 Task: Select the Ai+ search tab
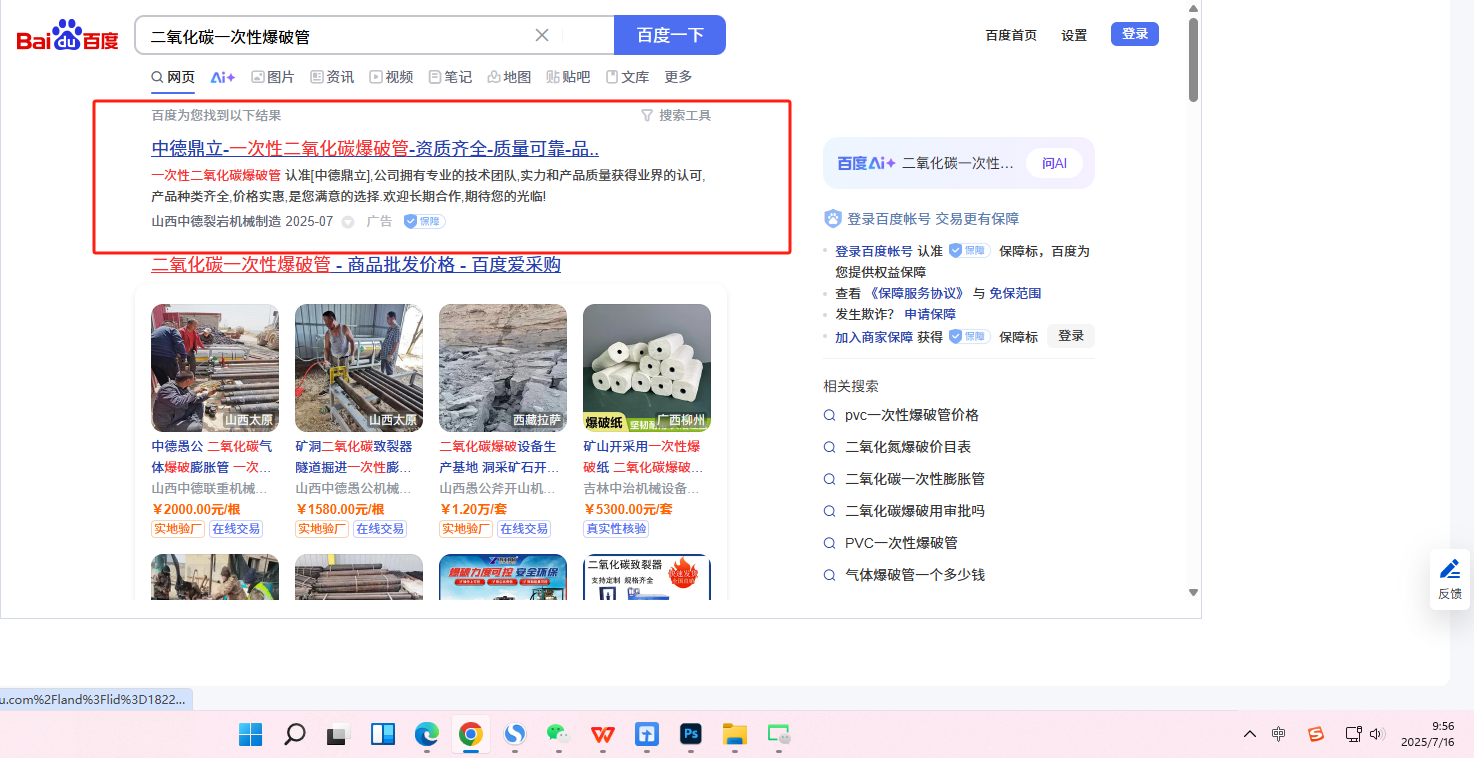[x=223, y=77]
